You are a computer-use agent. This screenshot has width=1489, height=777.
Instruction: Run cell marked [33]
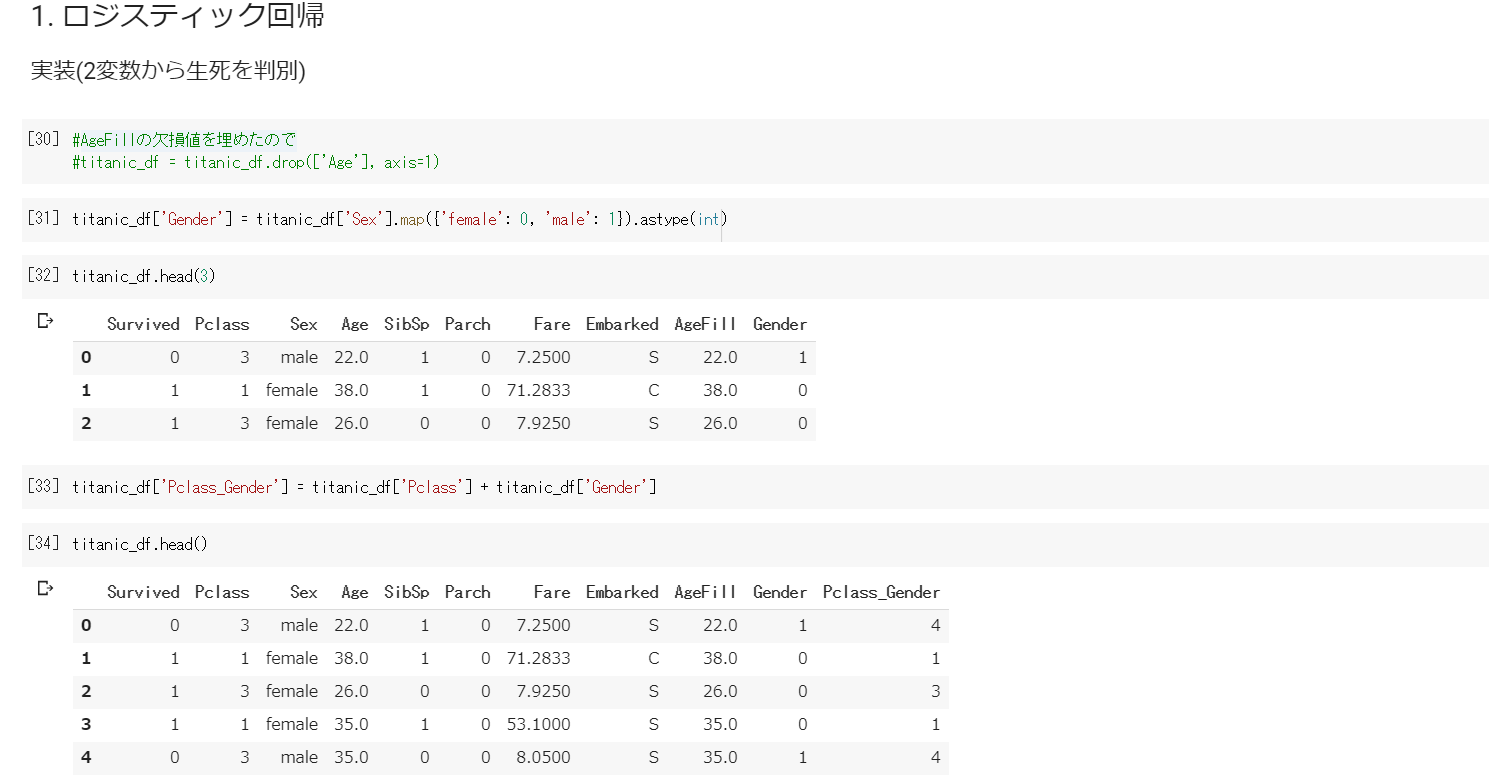tap(44, 486)
